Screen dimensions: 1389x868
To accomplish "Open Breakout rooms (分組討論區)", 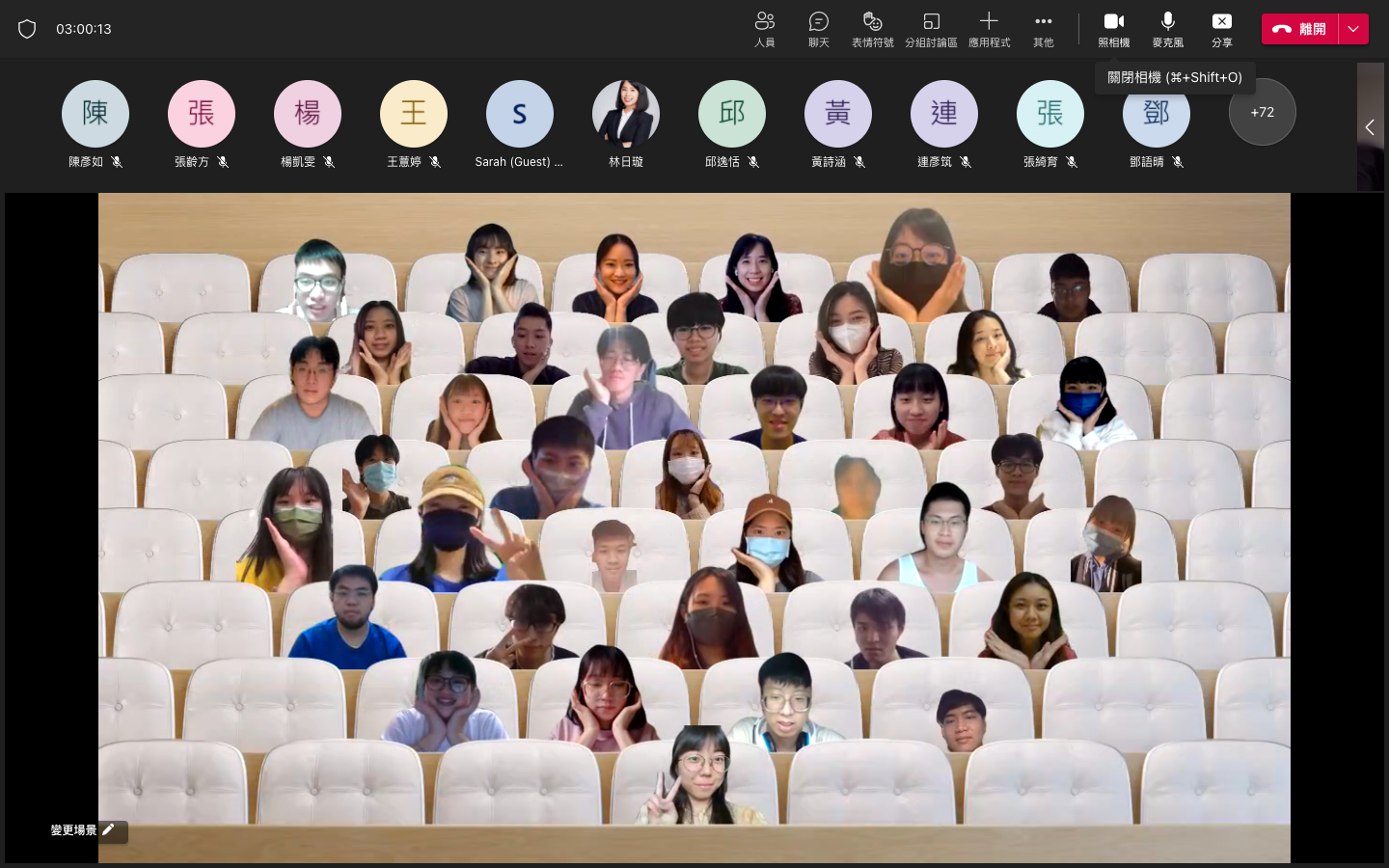I will (x=931, y=29).
